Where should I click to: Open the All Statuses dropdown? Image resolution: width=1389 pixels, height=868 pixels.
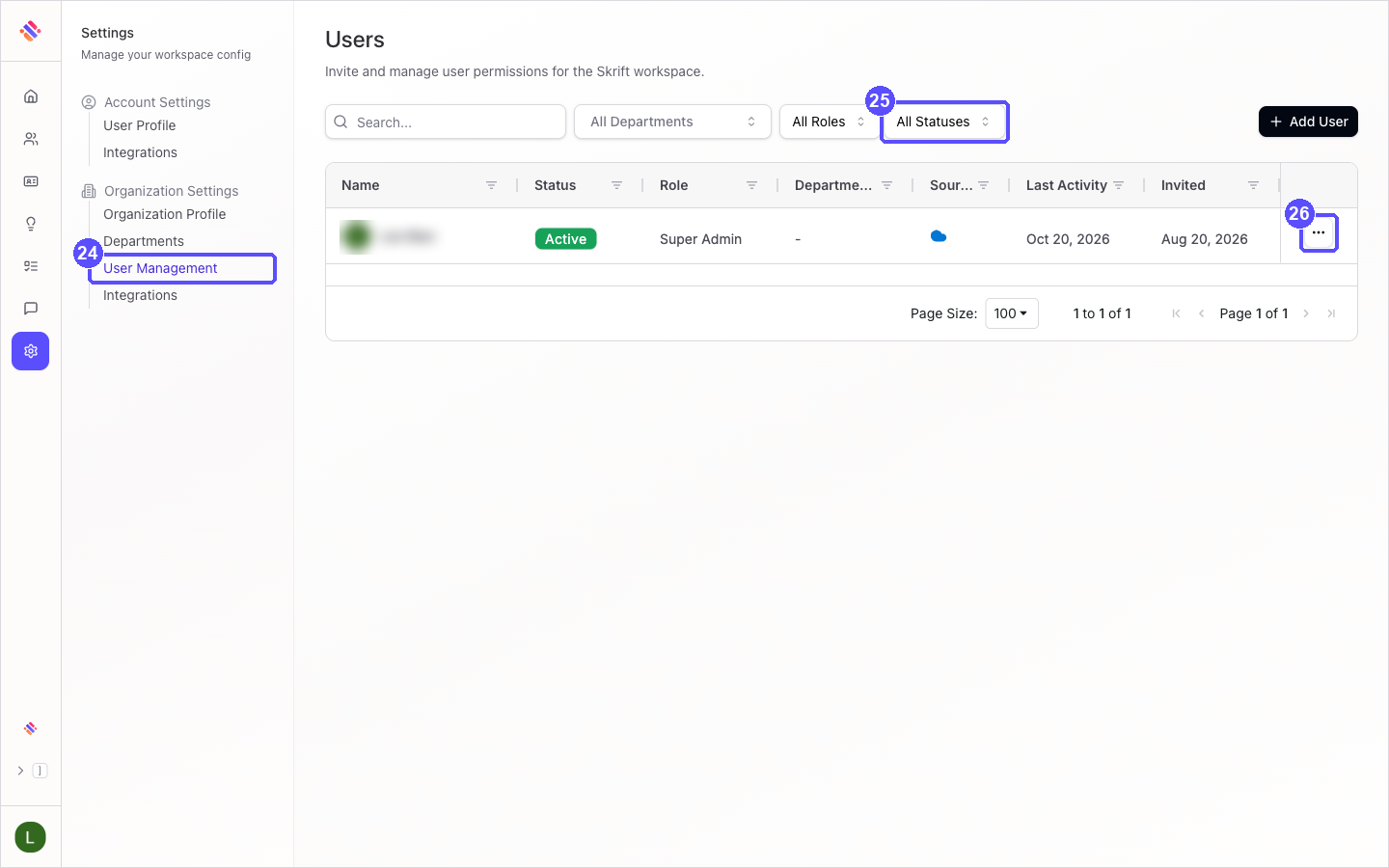944,122
